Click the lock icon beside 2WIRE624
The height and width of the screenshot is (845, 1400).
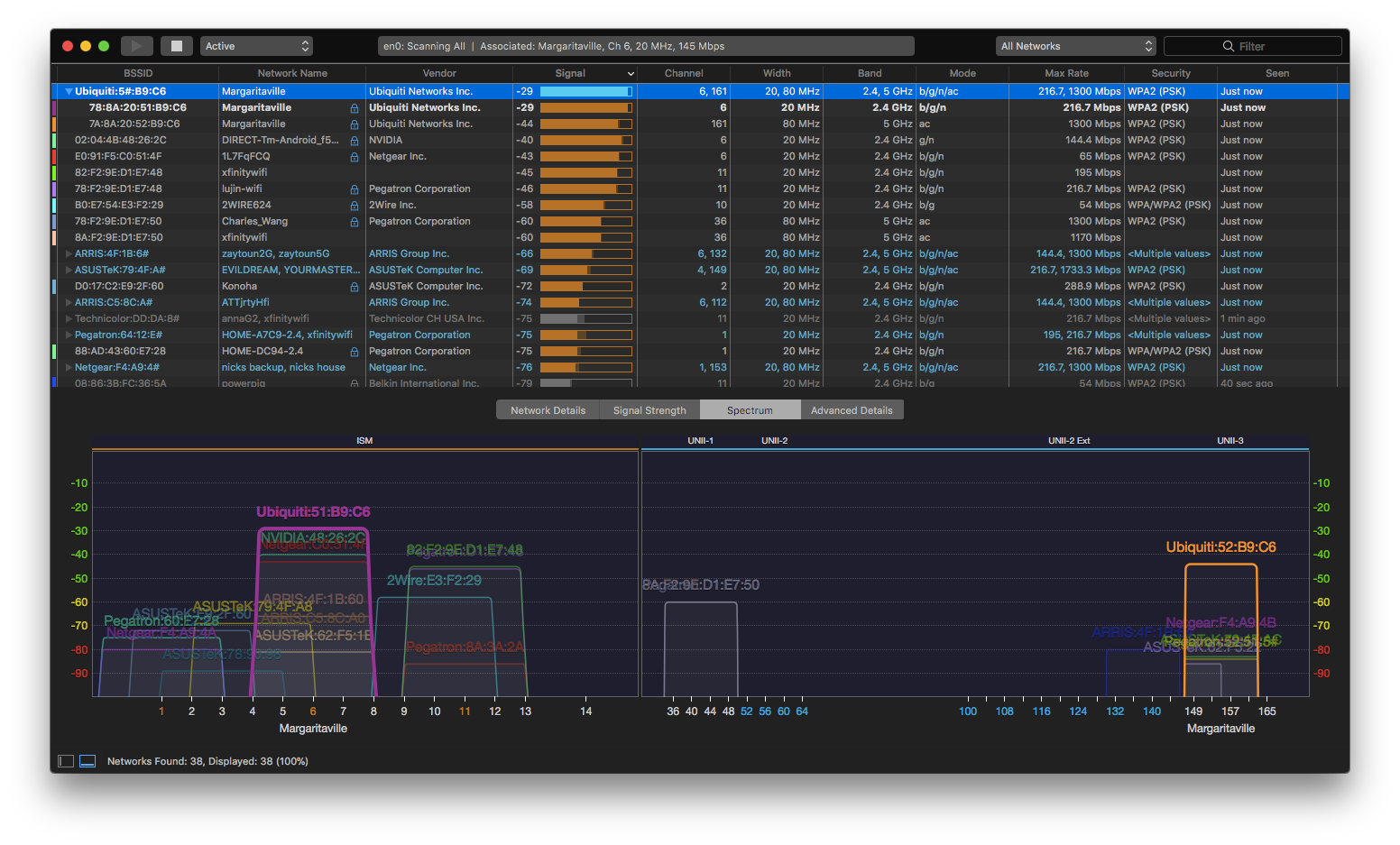(x=355, y=206)
